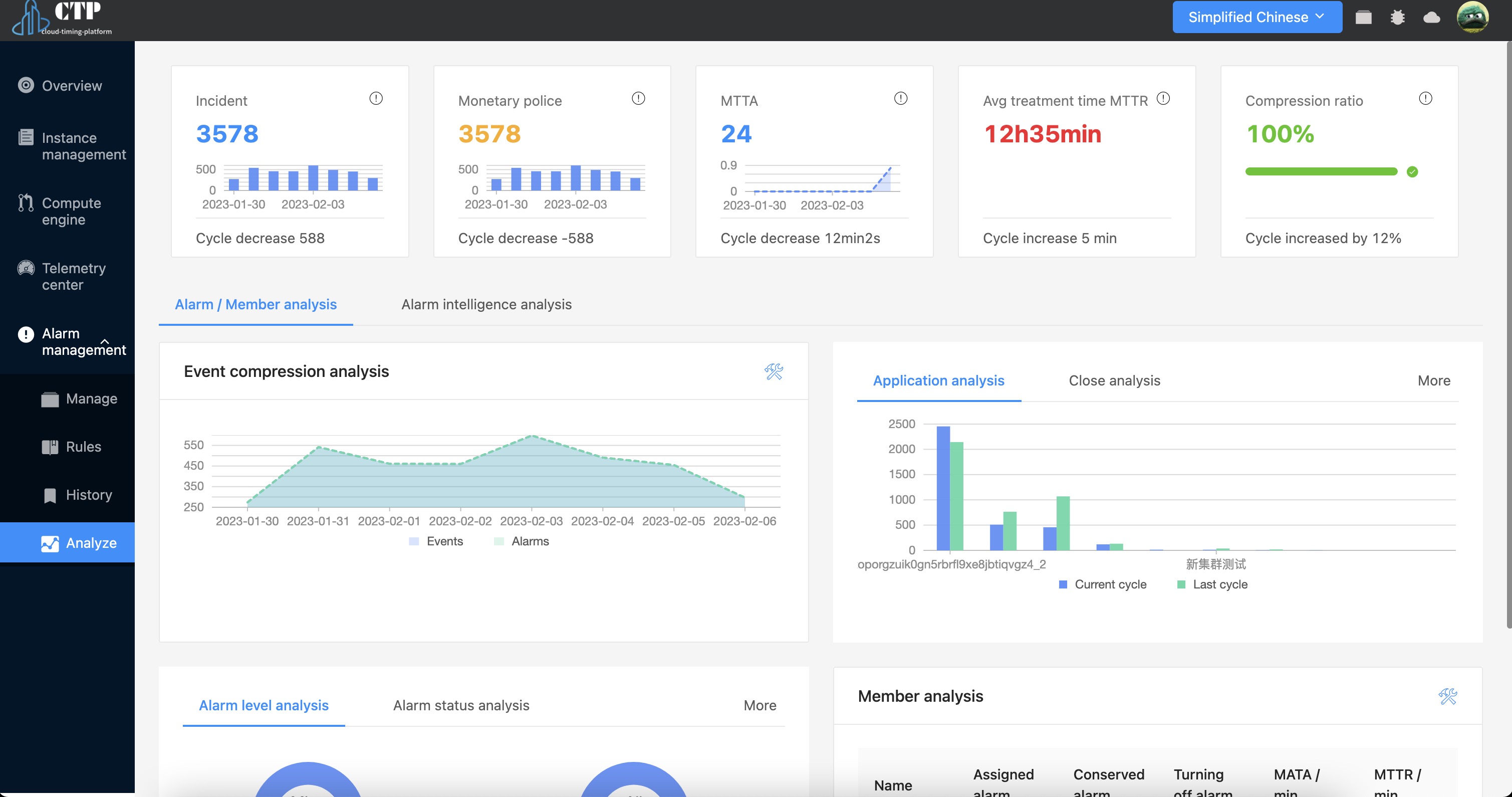Click More in Application analysis panel
1512x797 pixels.
tap(1433, 380)
